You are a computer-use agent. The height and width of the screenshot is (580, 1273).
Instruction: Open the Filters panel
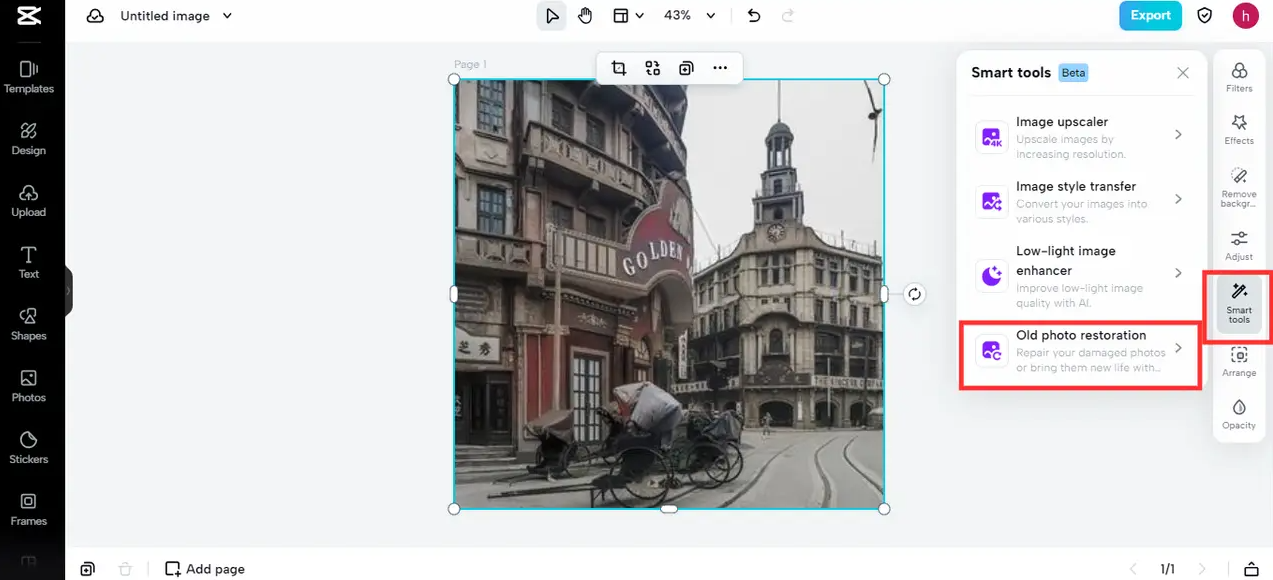click(1239, 78)
